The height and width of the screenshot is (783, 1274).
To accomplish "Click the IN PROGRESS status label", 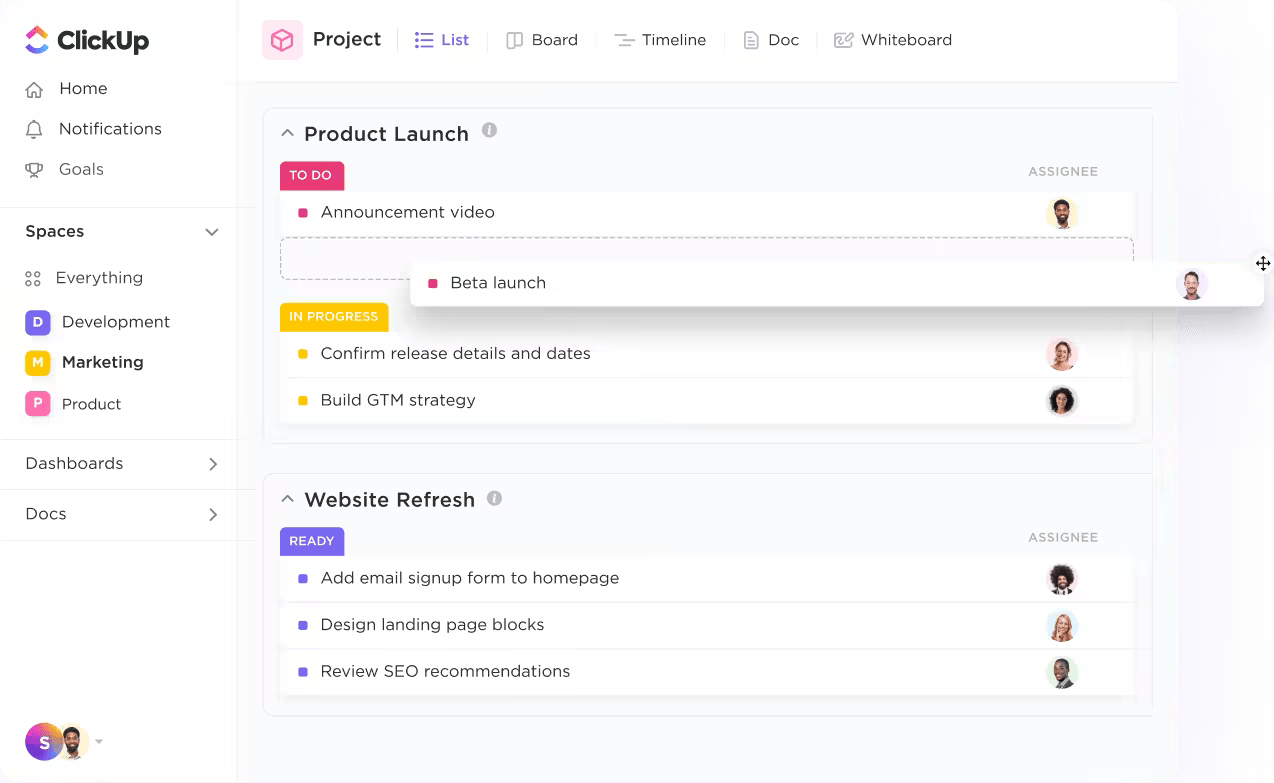I will (334, 317).
